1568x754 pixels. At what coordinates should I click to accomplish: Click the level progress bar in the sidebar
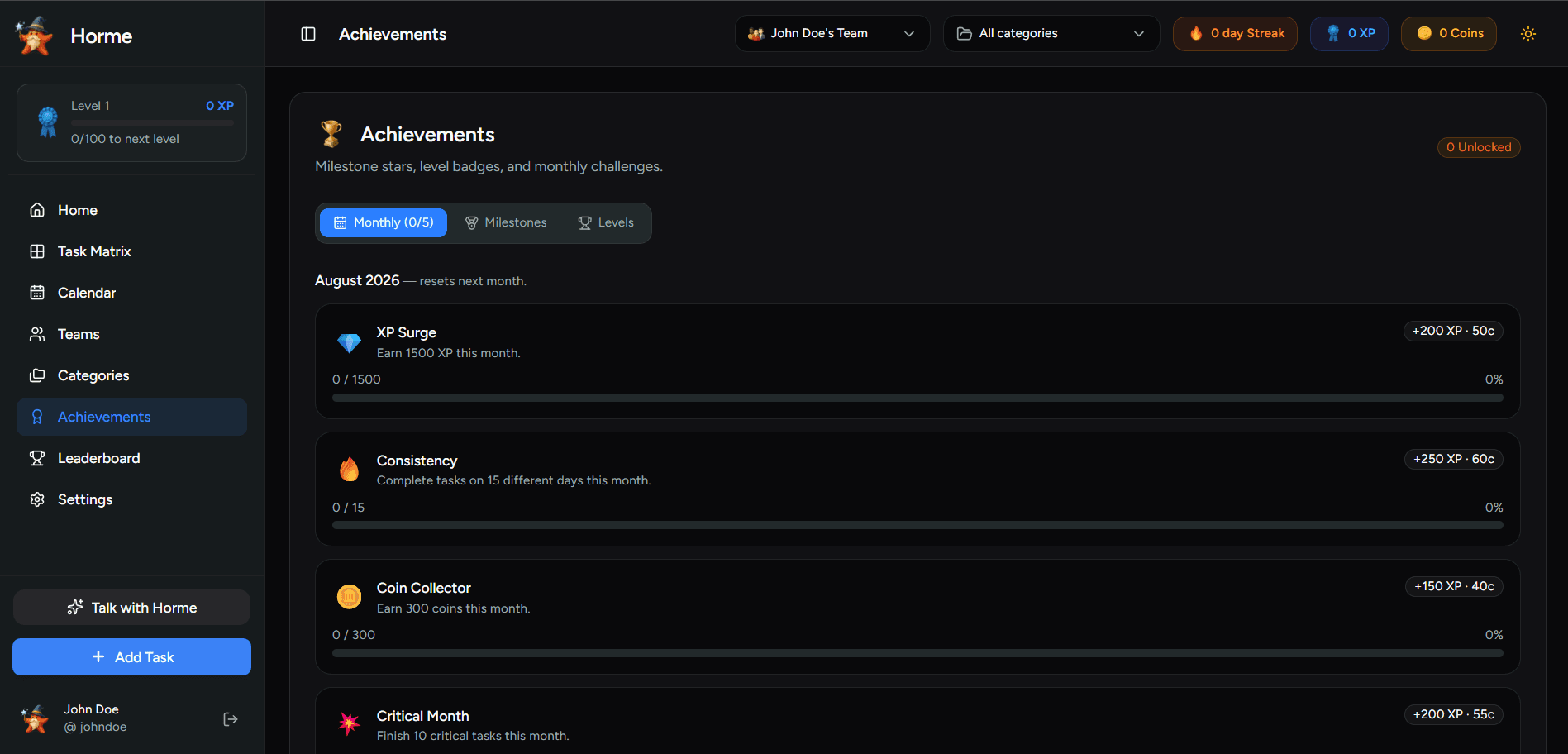pyautogui.click(x=152, y=122)
